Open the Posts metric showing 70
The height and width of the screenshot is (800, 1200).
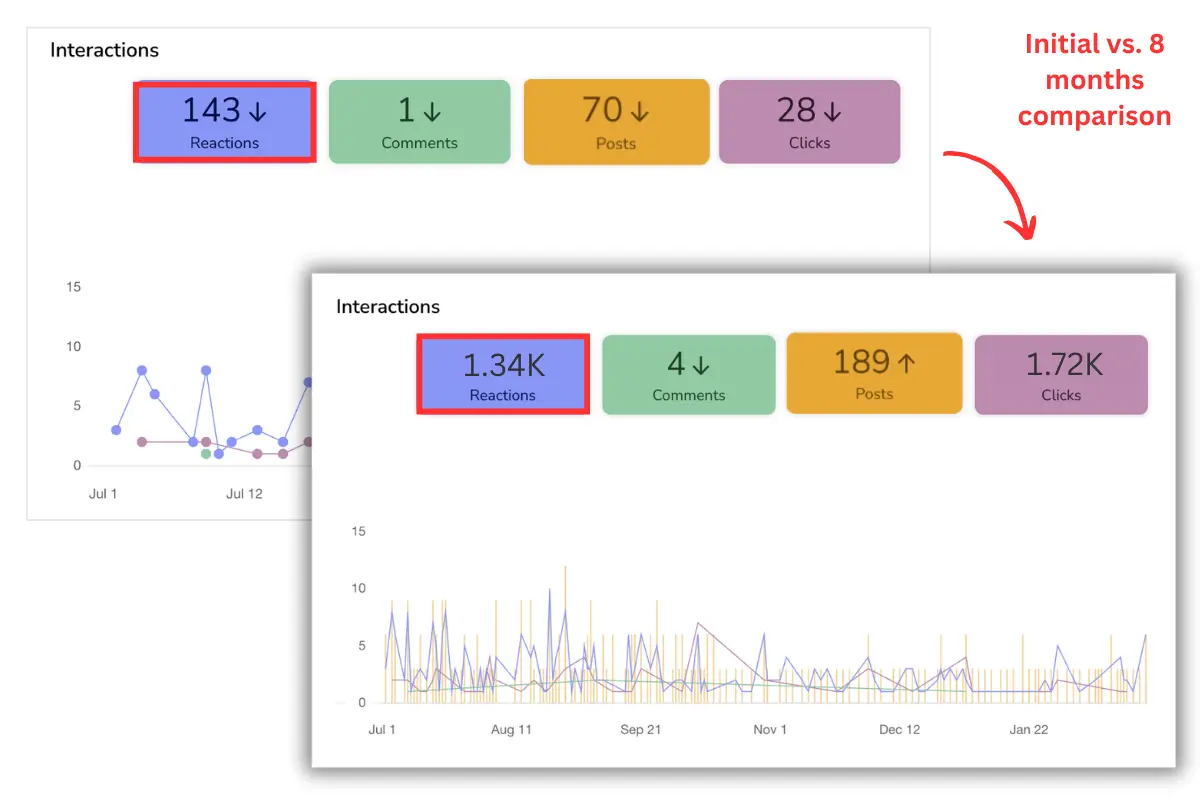tap(616, 120)
